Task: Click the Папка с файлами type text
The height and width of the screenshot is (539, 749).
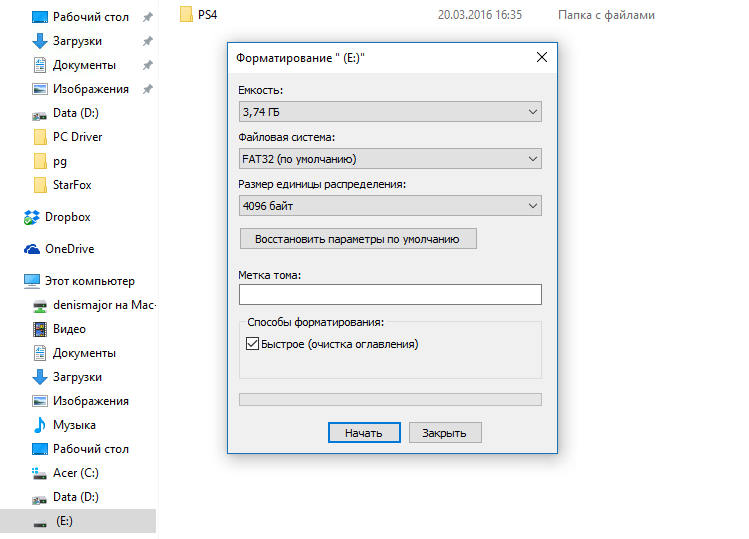Action: [x=606, y=15]
